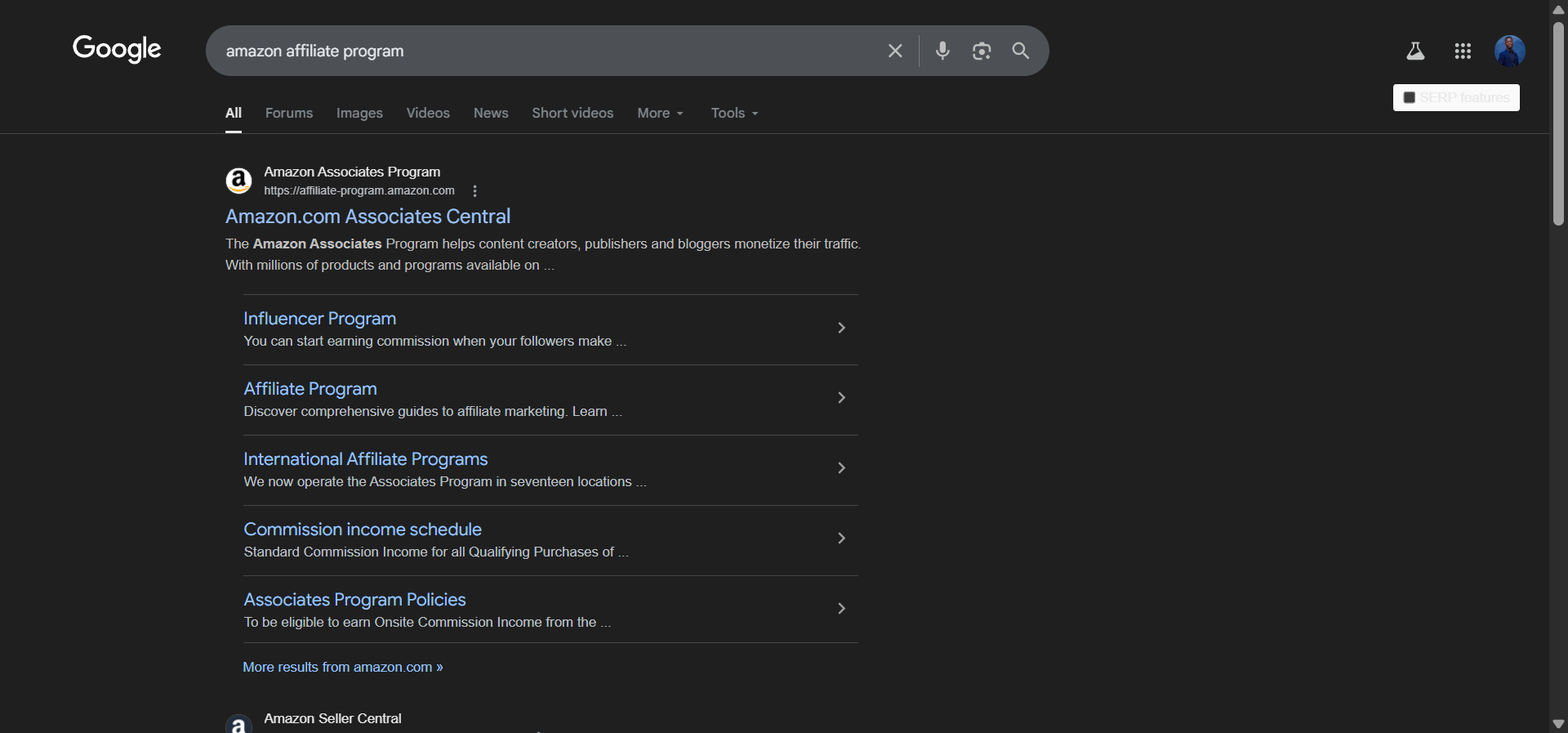The height and width of the screenshot is (733, 1568).
Task: Clear the search box with X icon
Action: pyautogui.click(x=895, y=51)
